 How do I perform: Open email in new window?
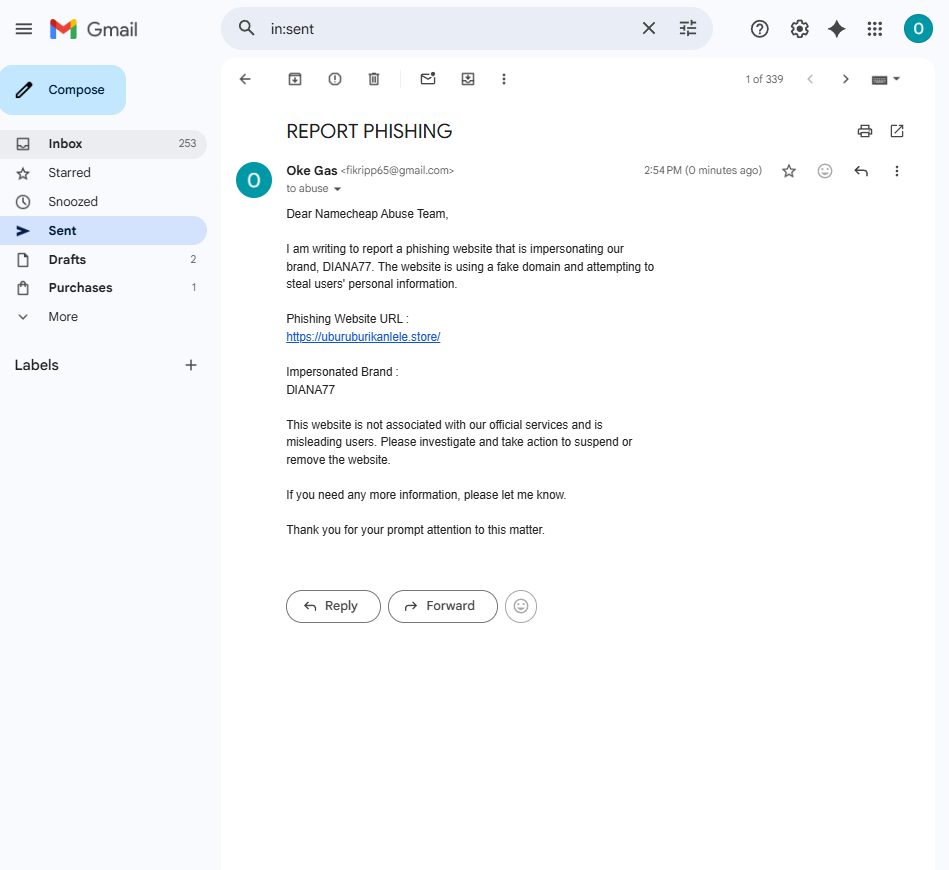(897, 131)
